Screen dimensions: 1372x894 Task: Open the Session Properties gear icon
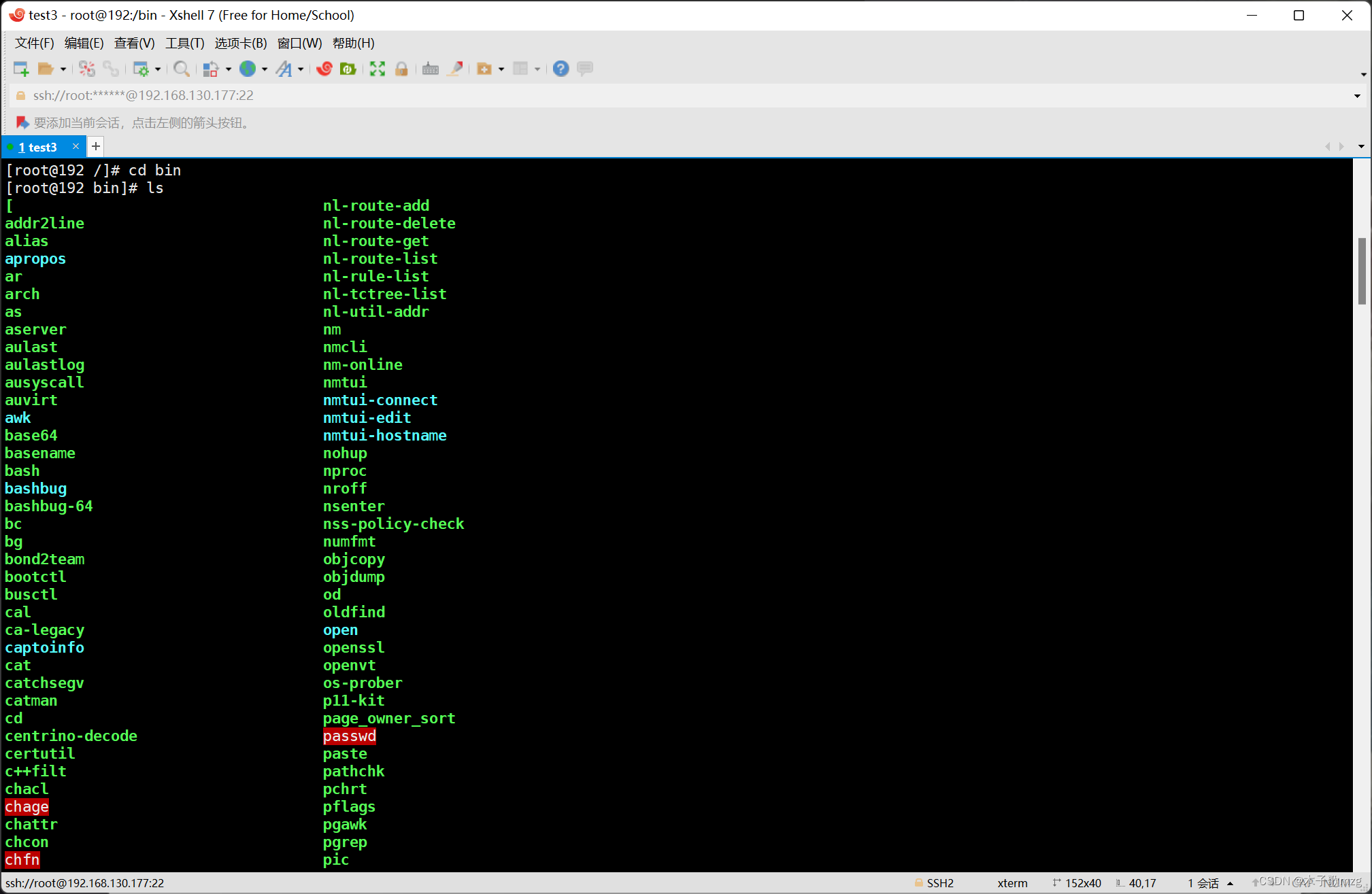[141, 69]
